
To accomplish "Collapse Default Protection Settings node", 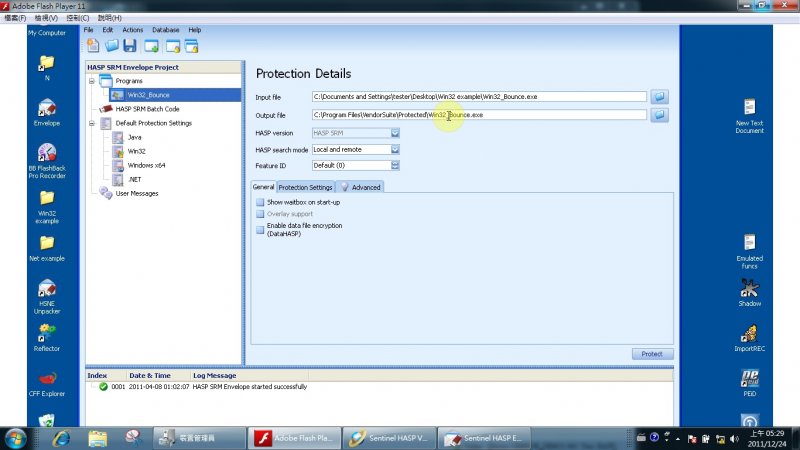I will [x=92, y=123].
